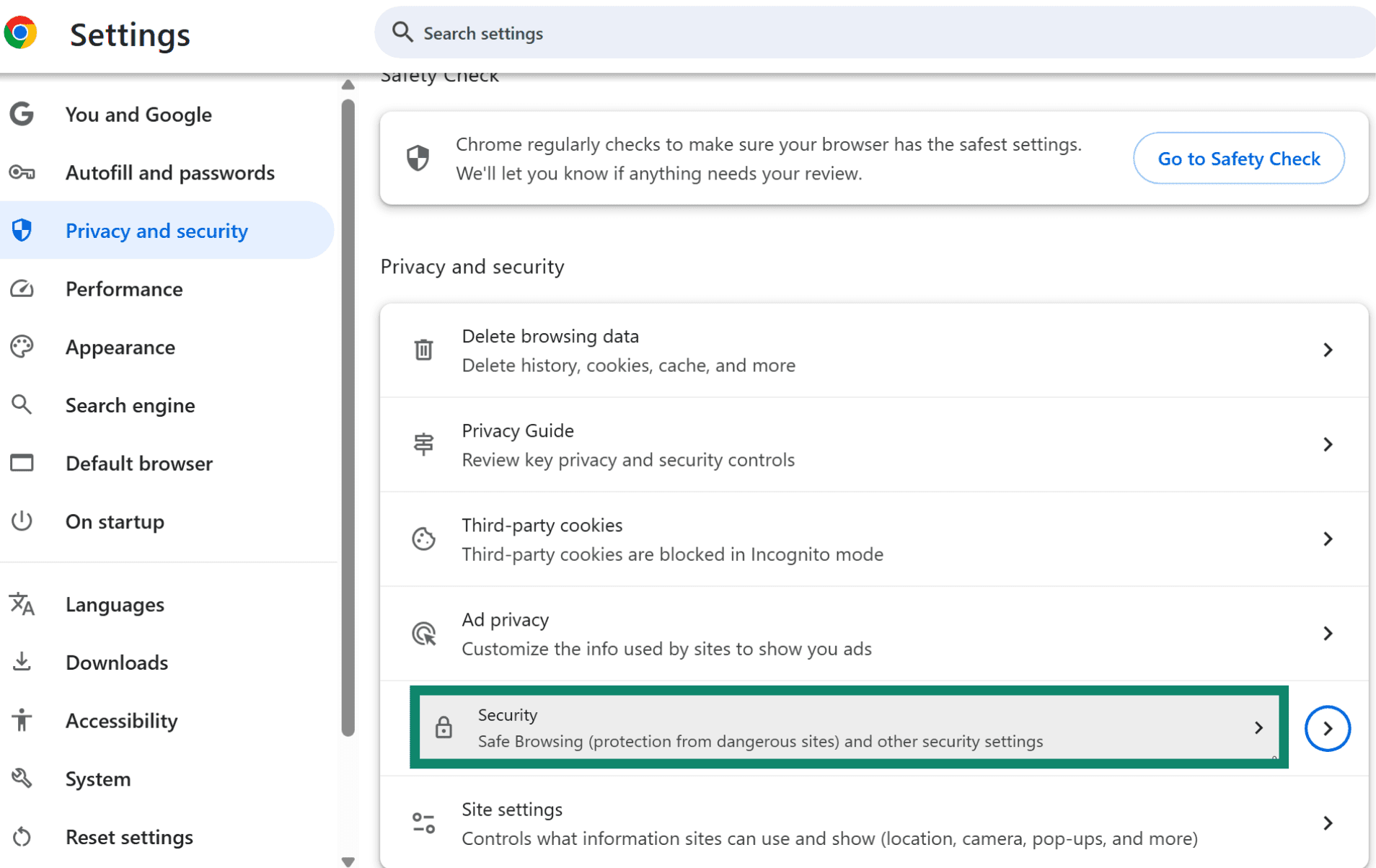The width and height of the screenshot is (1376, 868).
Task: Click the Privacy Guide controls icon
Action: 424,444
